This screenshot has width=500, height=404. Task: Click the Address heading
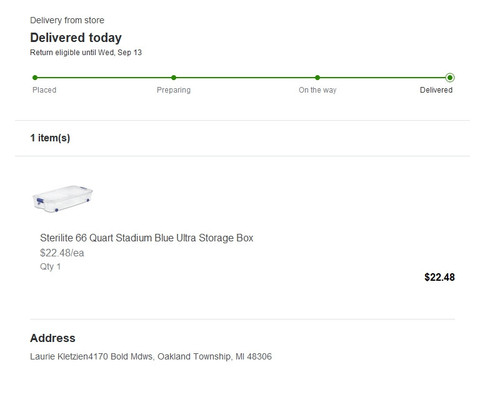[x=53, y=338]
